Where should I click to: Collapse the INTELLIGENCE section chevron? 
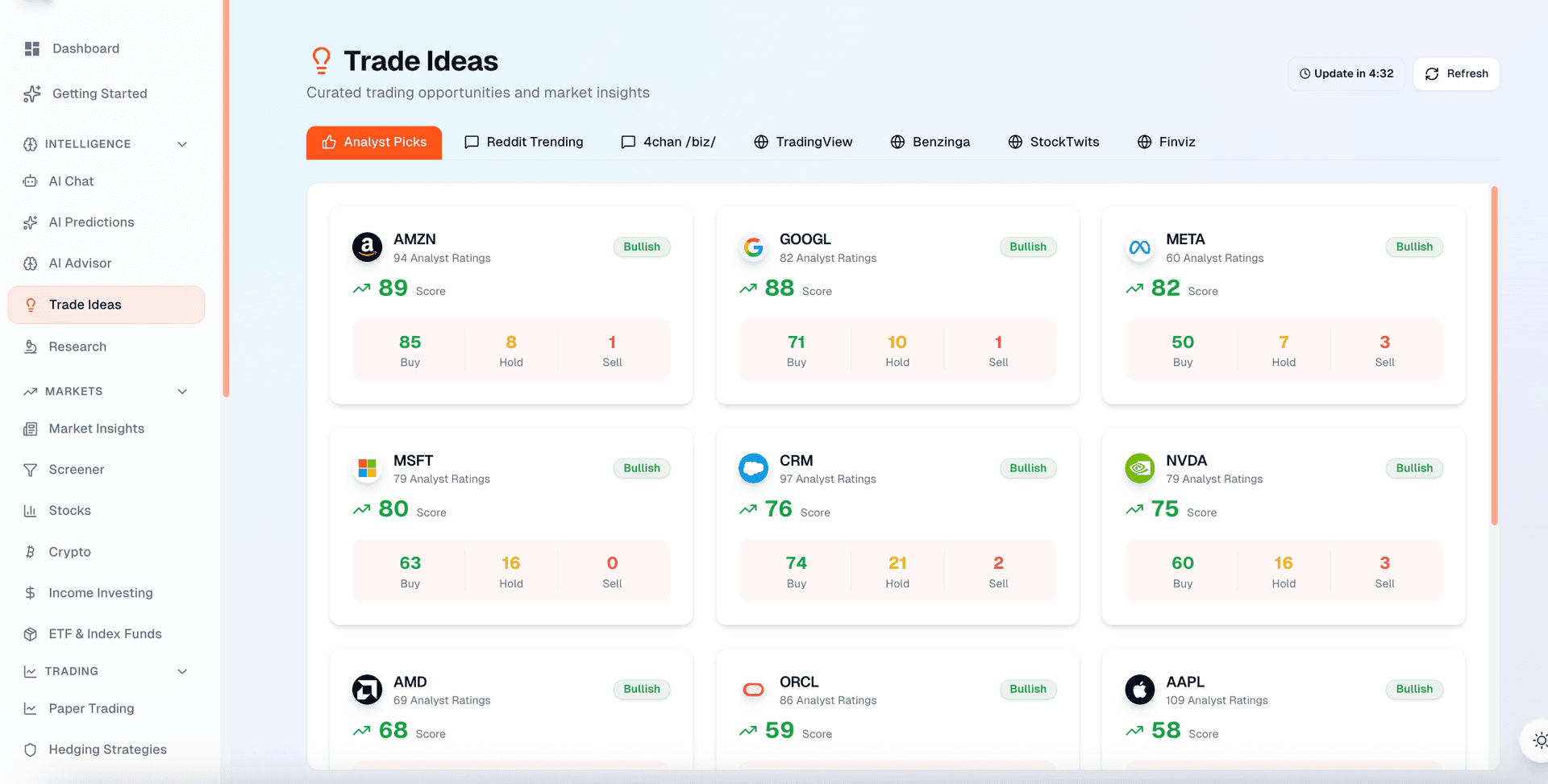(x=182, y=144)
